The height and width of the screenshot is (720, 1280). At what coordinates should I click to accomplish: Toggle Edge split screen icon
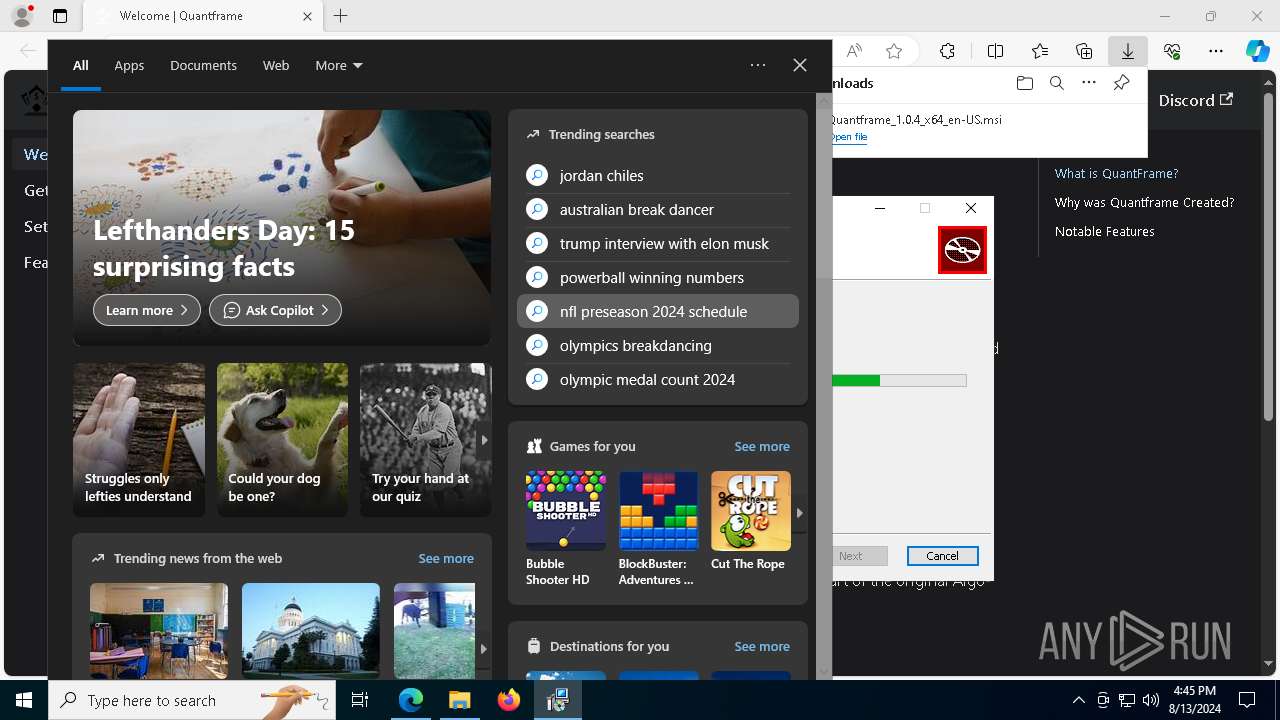pyautogui.click(x=995, y=51)
